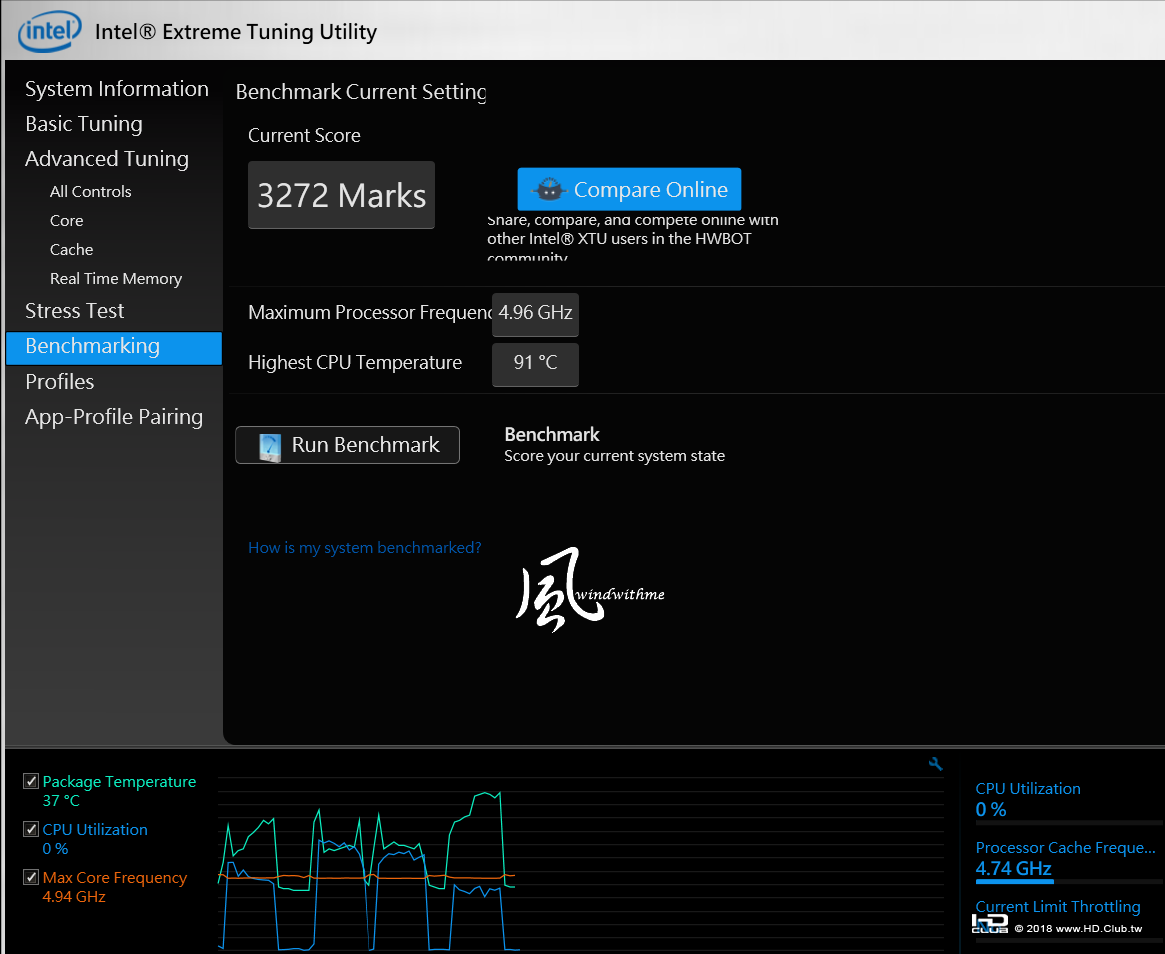Image resolution: width=1165 pixels, height=954 pixels.
Task: Open Core tuning sub-item
Action: point(66,221)
